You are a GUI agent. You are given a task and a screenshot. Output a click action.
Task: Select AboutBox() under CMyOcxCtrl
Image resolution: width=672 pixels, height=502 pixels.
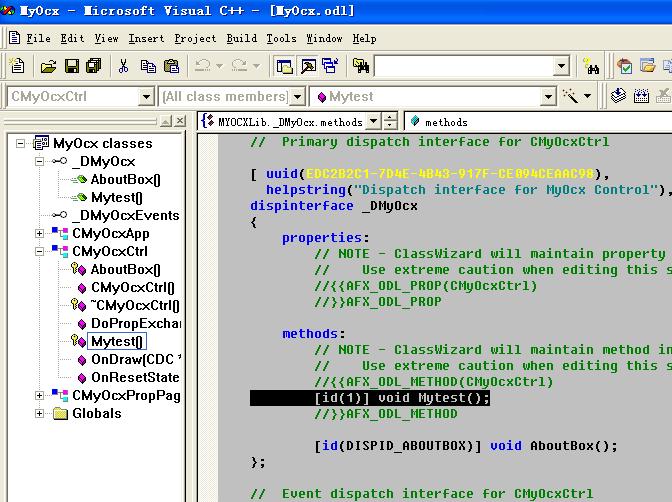(x=125, y=269)
